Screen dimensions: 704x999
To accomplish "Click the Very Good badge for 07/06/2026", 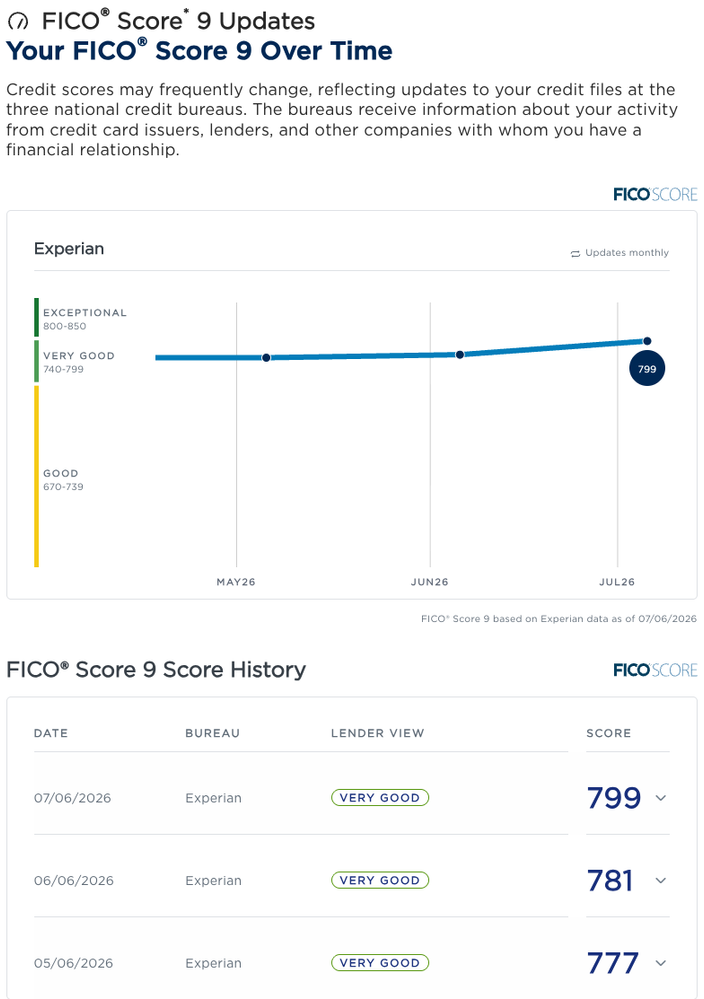I will (x=380, y=798).
